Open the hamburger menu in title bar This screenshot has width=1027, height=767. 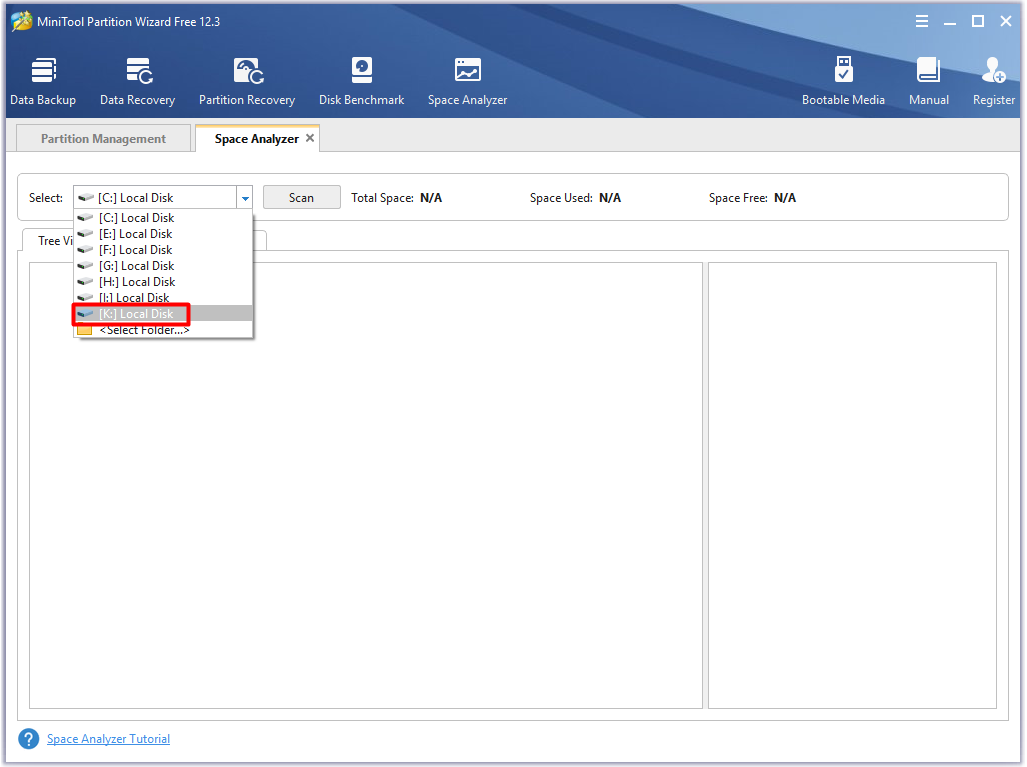tap(922, 22)
